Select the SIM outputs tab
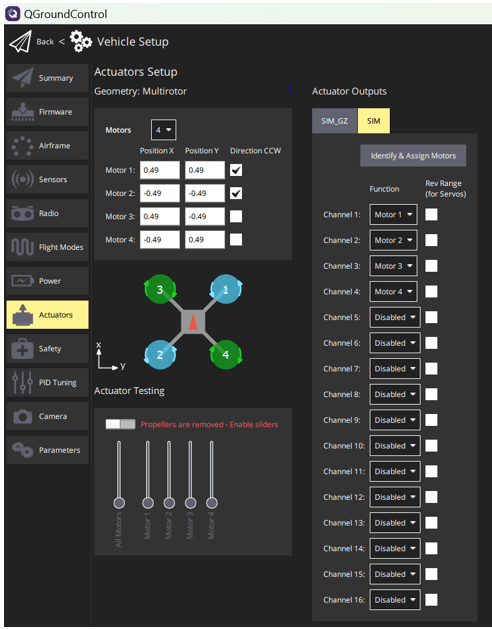This screenshot has height=629, width=492. [x=374, y=121]
